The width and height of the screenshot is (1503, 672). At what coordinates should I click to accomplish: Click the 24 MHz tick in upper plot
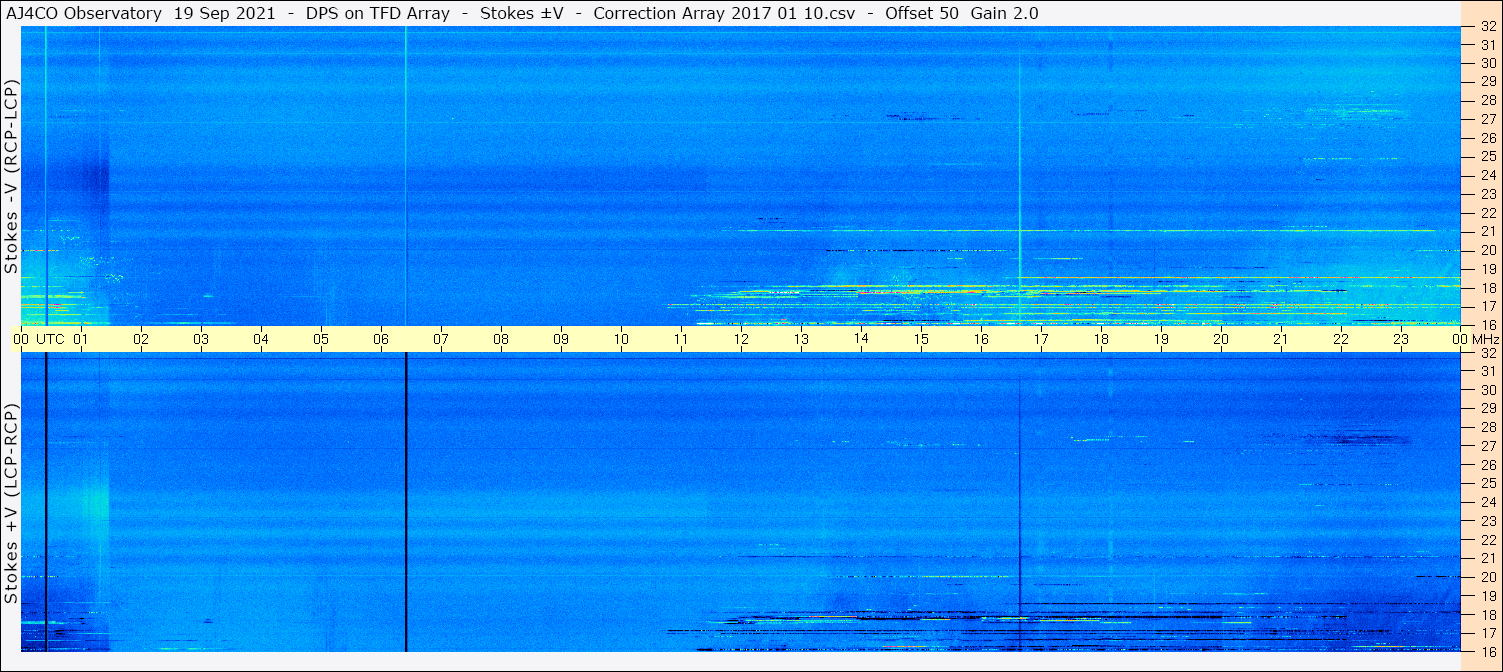[x=1487, y=175]
